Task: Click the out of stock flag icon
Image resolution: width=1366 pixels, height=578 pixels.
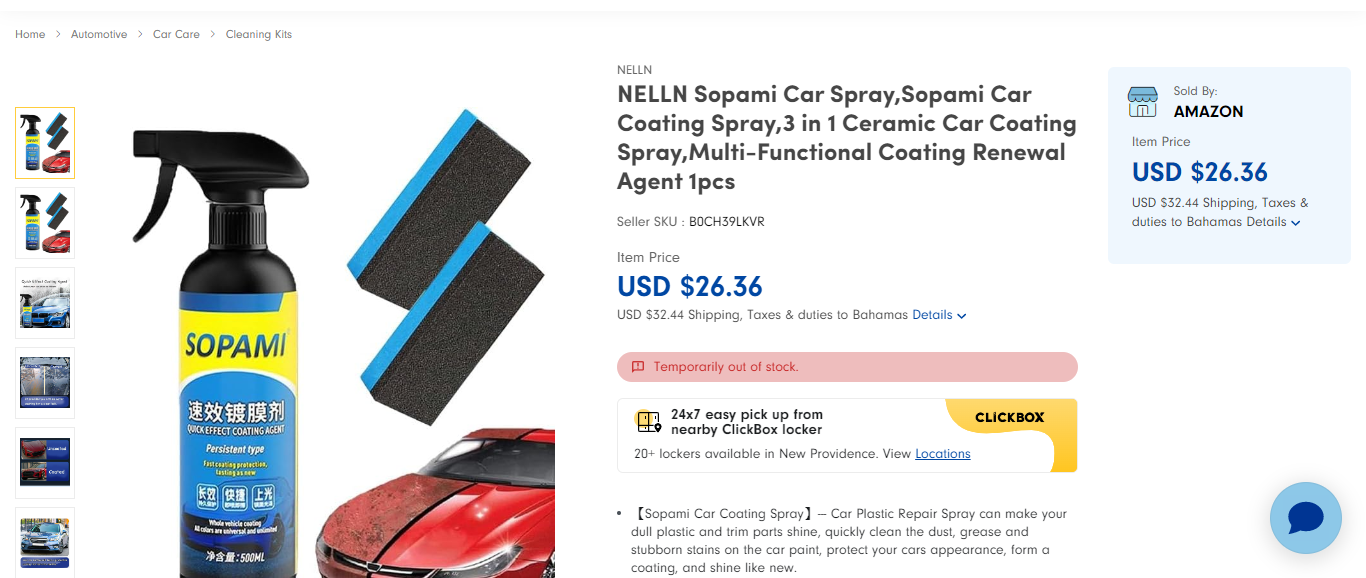Action: tap(638, 367)
